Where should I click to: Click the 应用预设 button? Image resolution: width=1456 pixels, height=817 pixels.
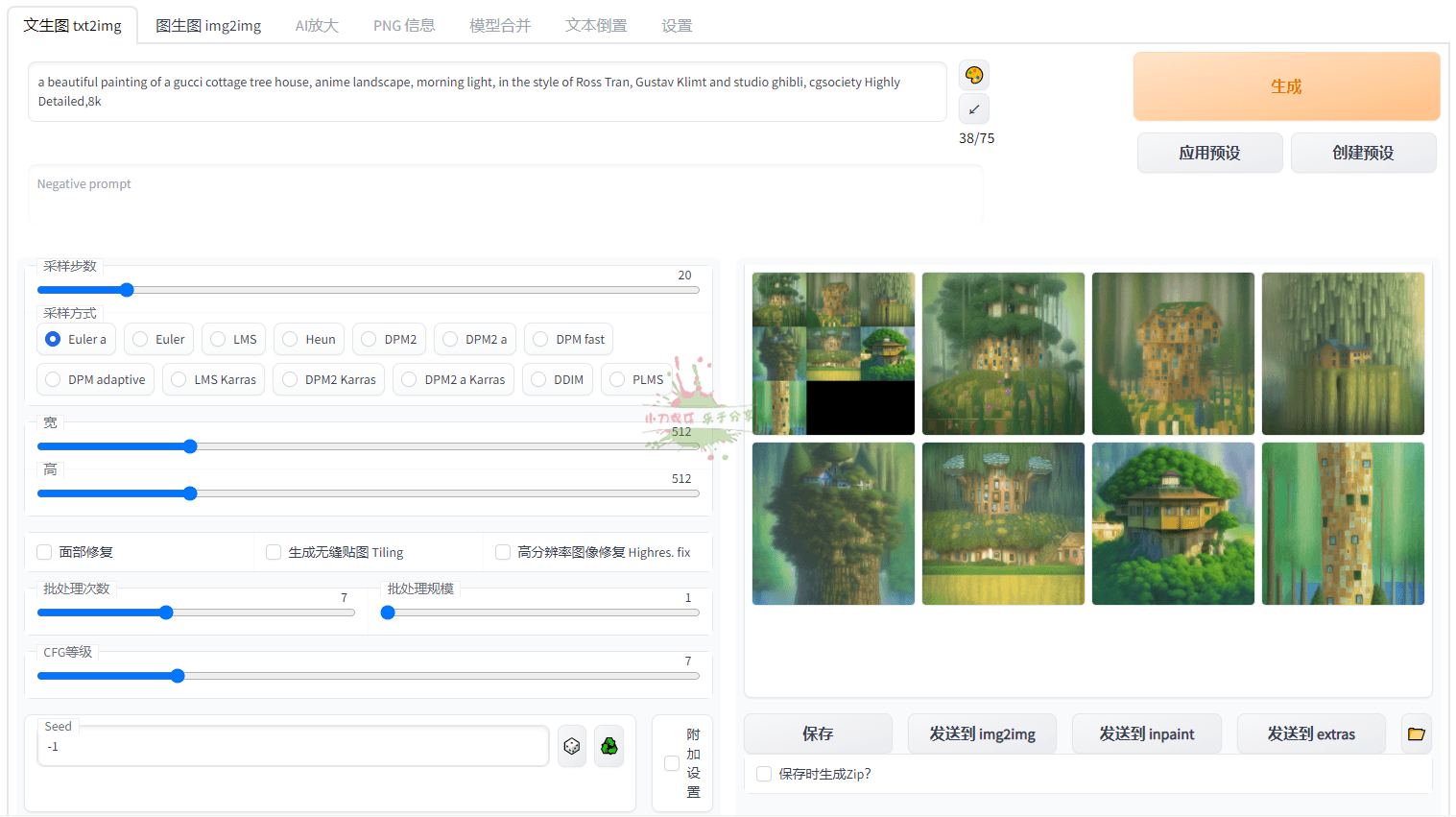(1209, 153)
